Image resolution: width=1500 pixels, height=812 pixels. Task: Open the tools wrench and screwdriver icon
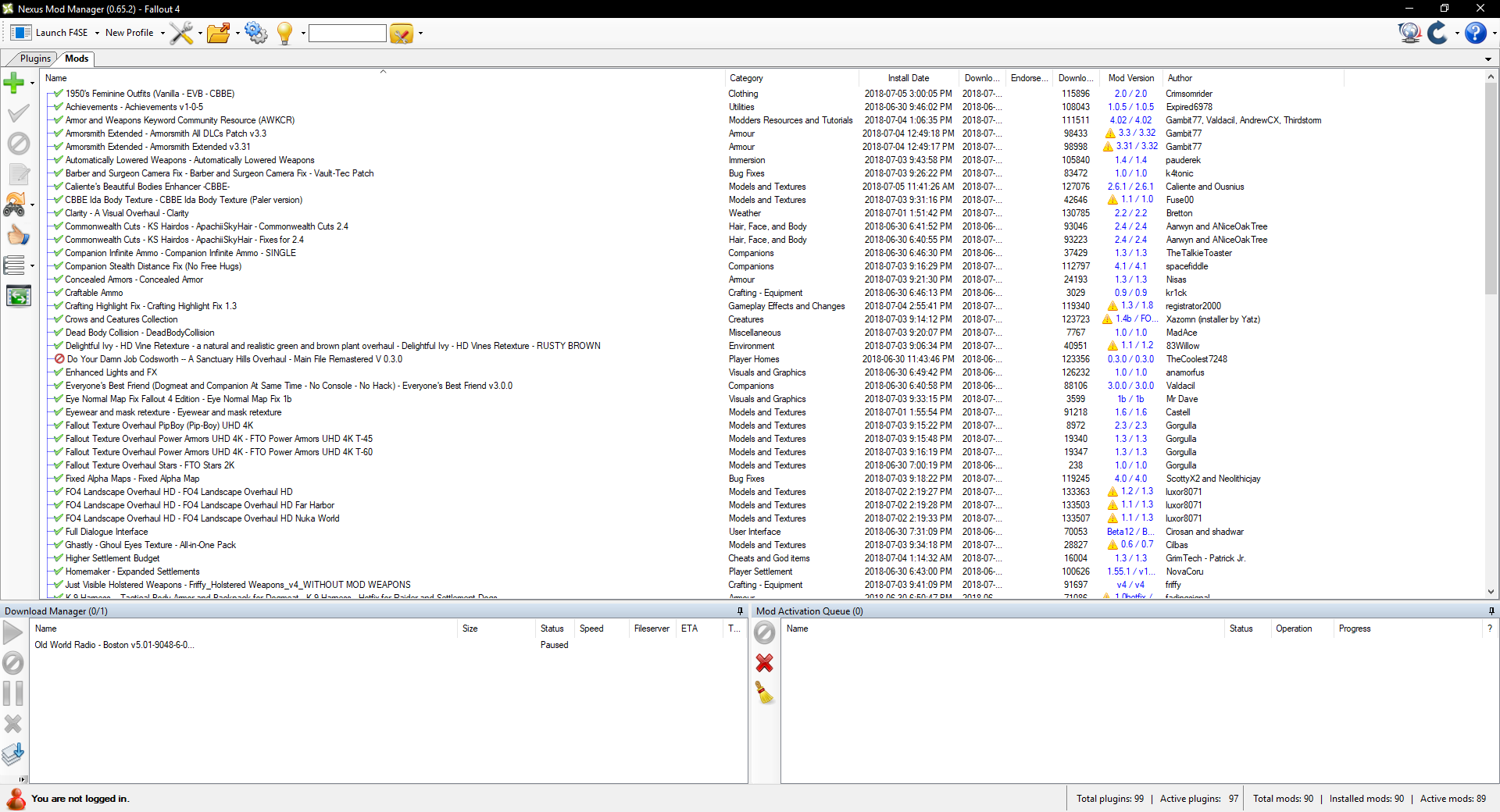(181, 33)
